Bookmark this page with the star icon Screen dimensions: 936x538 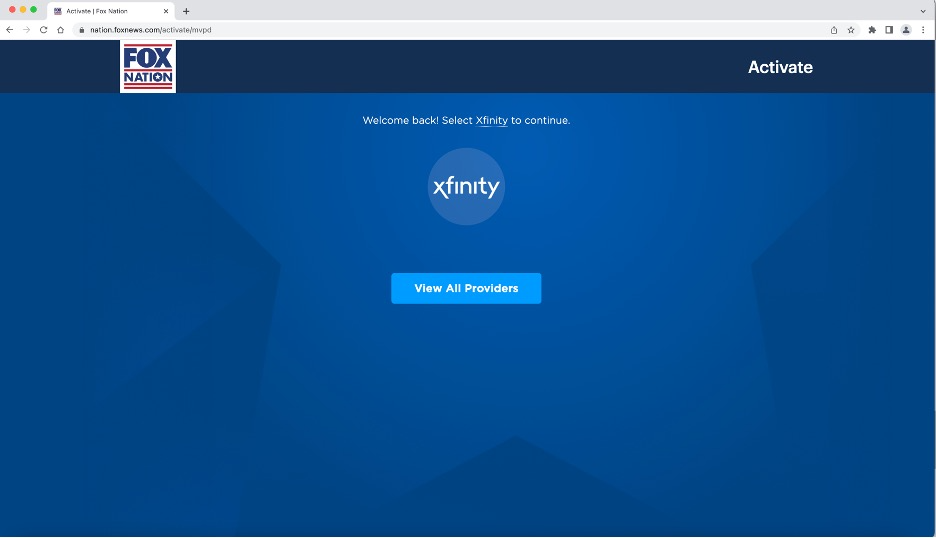(851, 30)
